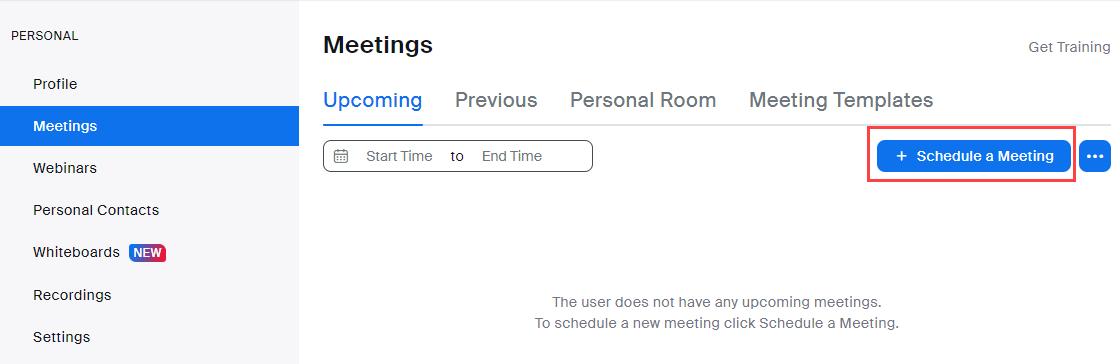This screenshot has height=364, width=1120.
Task: Click the plus icon on Schedule button
Action: click(901, 156)
